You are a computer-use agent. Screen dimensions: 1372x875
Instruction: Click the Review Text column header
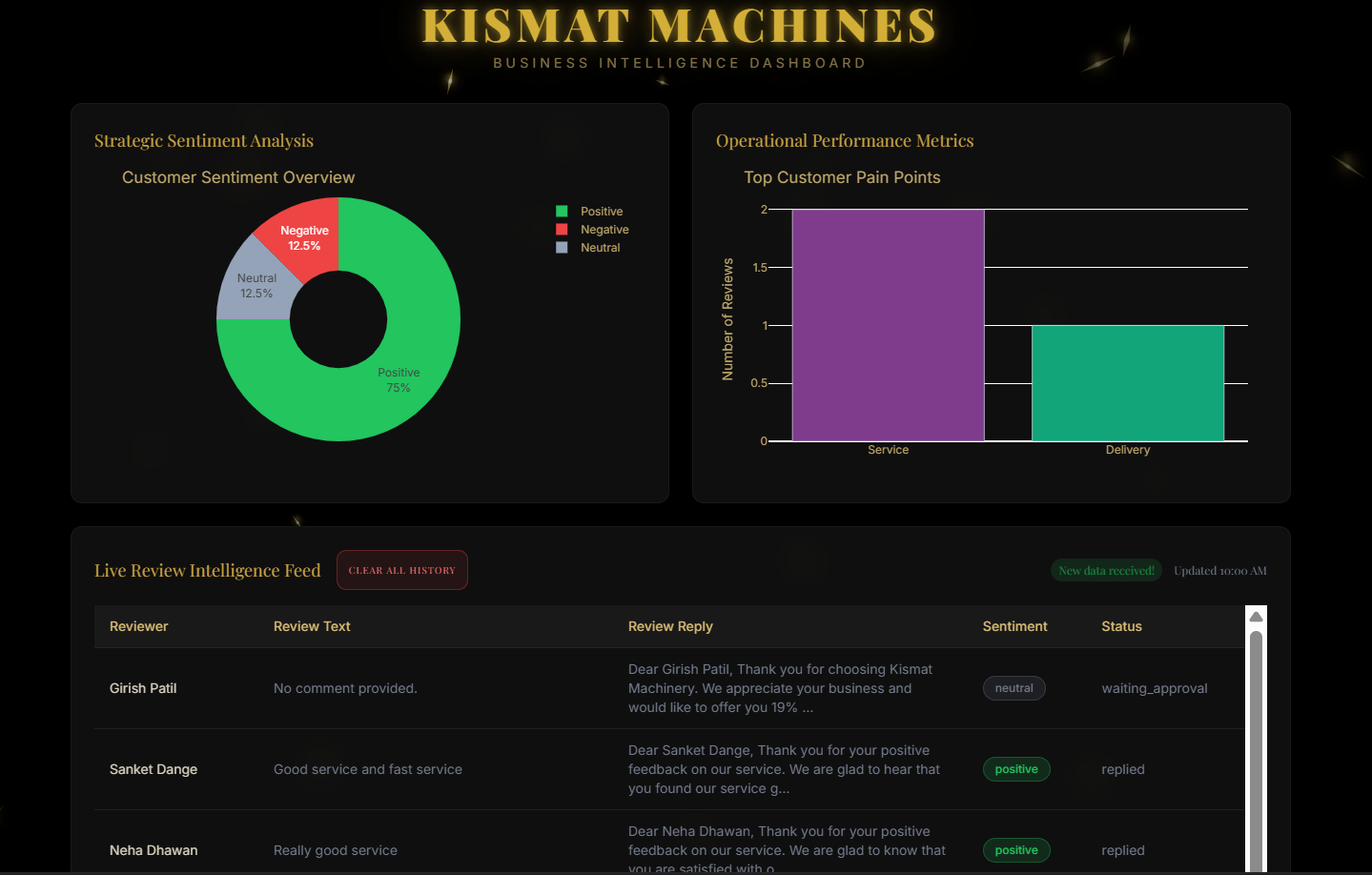[312, 626]
